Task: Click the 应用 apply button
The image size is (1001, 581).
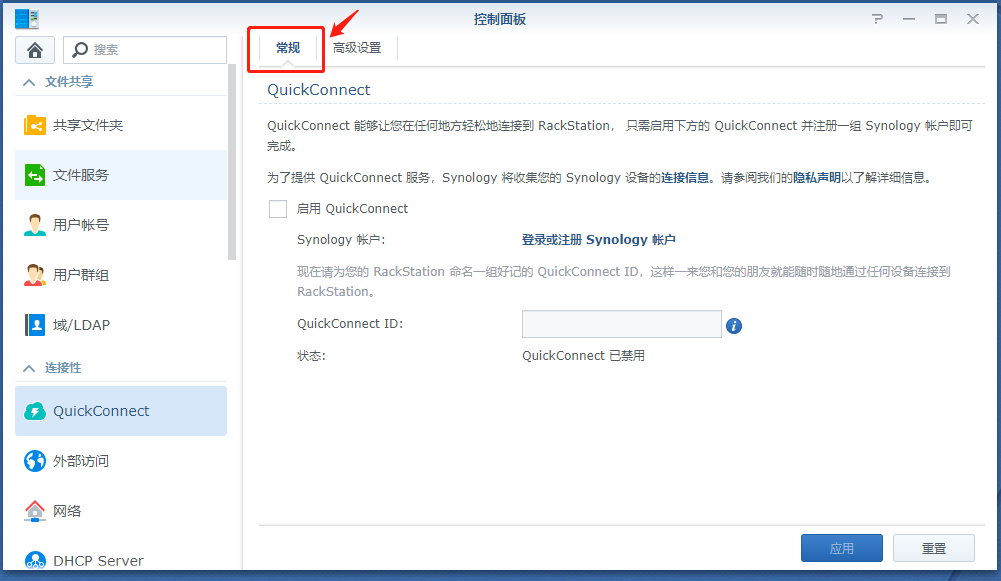Action: 841,548
